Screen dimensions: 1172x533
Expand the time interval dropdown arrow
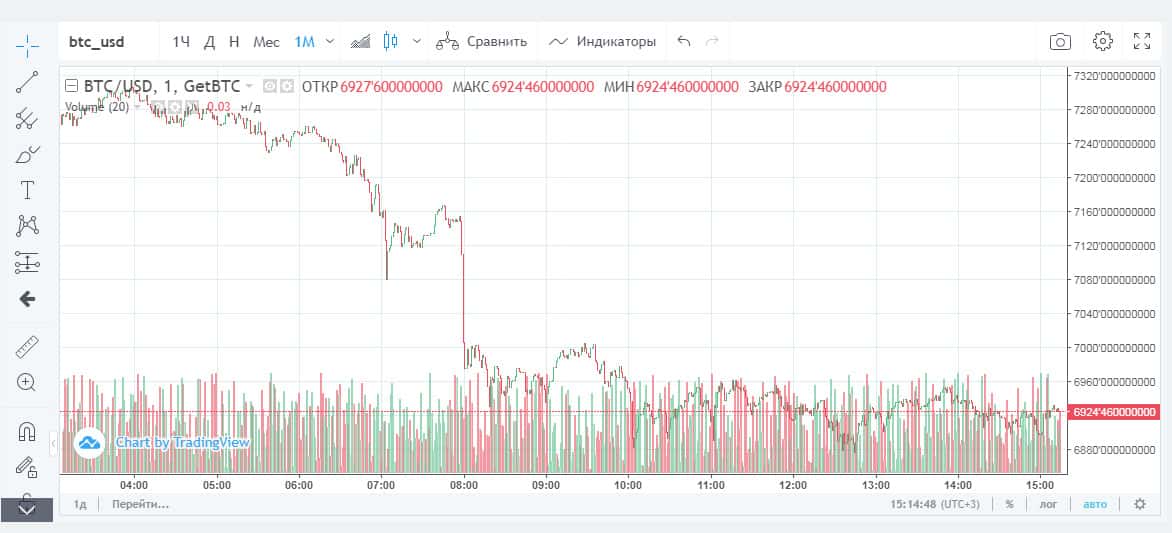[x=330, y=42]
